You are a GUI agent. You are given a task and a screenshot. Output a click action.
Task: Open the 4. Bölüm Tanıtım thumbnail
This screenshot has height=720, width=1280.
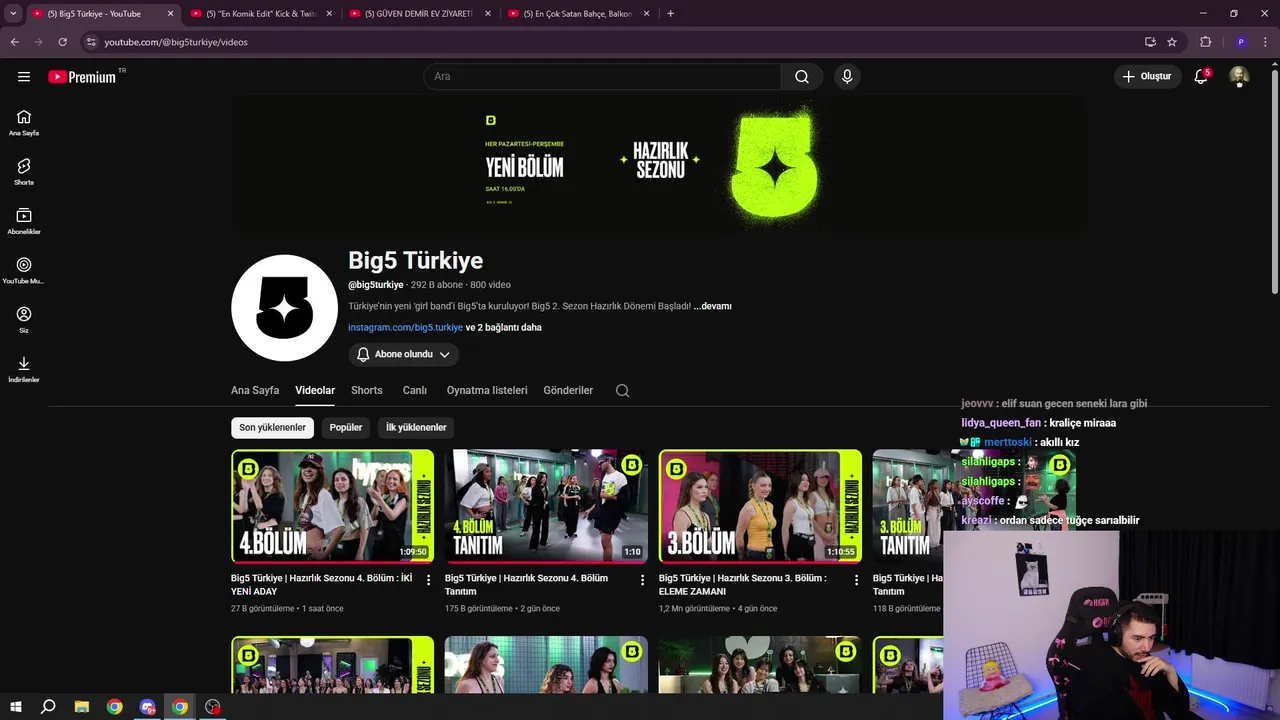(546, 506)
